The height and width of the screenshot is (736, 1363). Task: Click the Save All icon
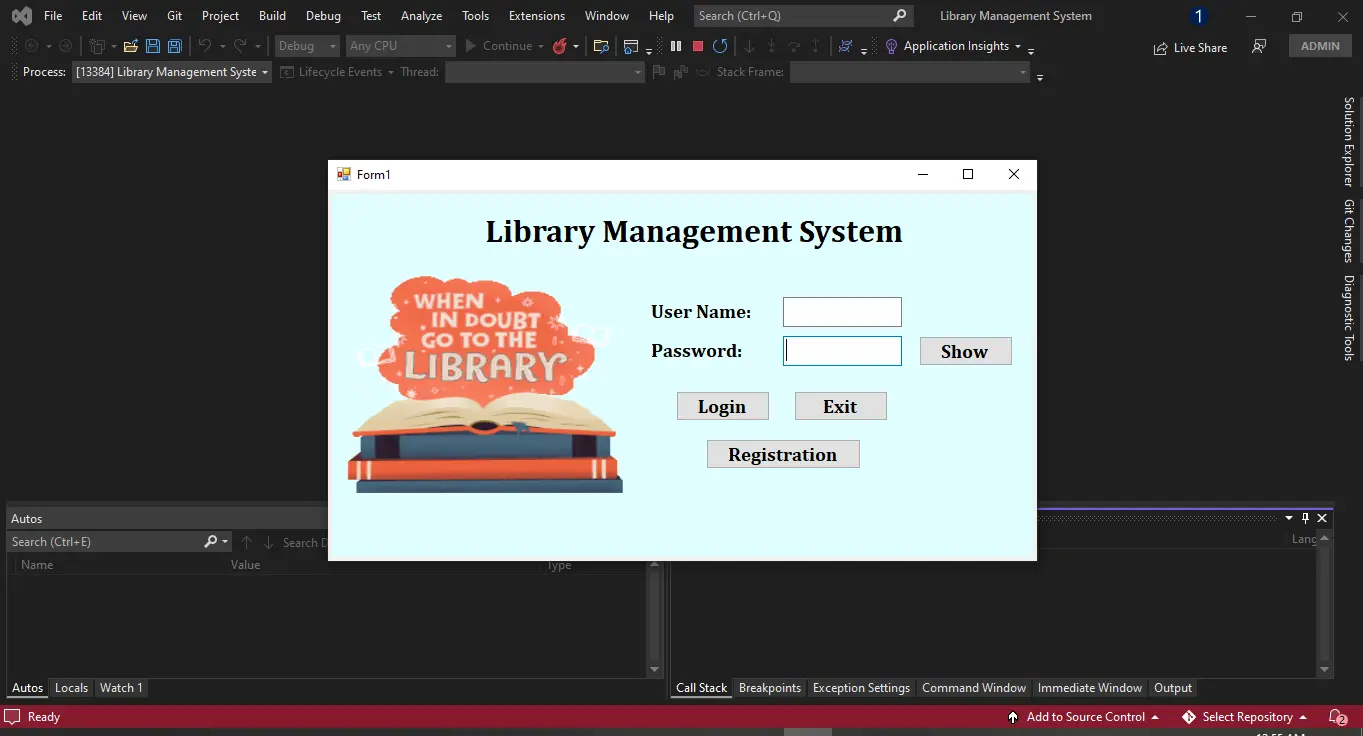175,46
